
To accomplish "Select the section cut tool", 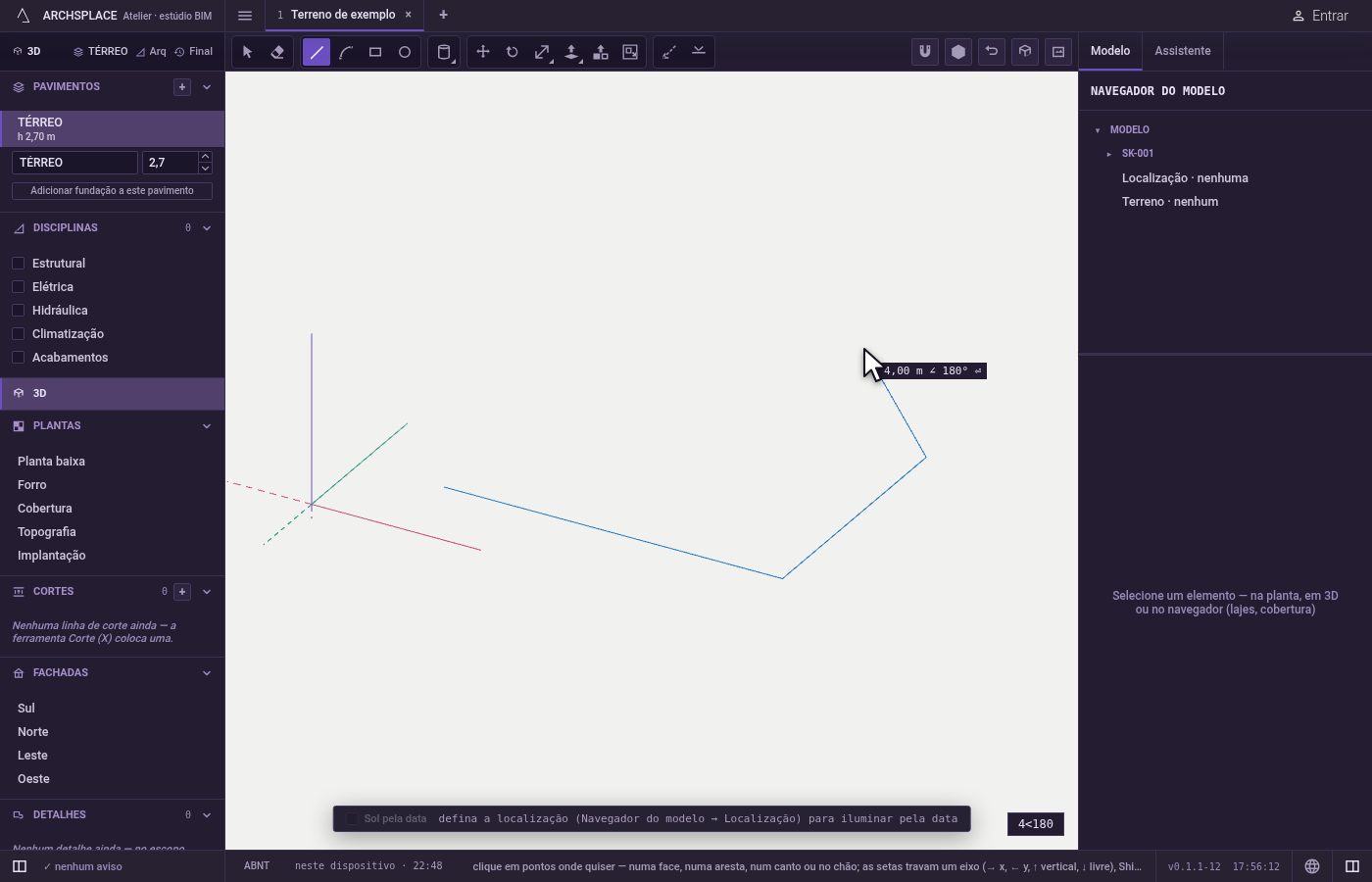I will 699,52.
